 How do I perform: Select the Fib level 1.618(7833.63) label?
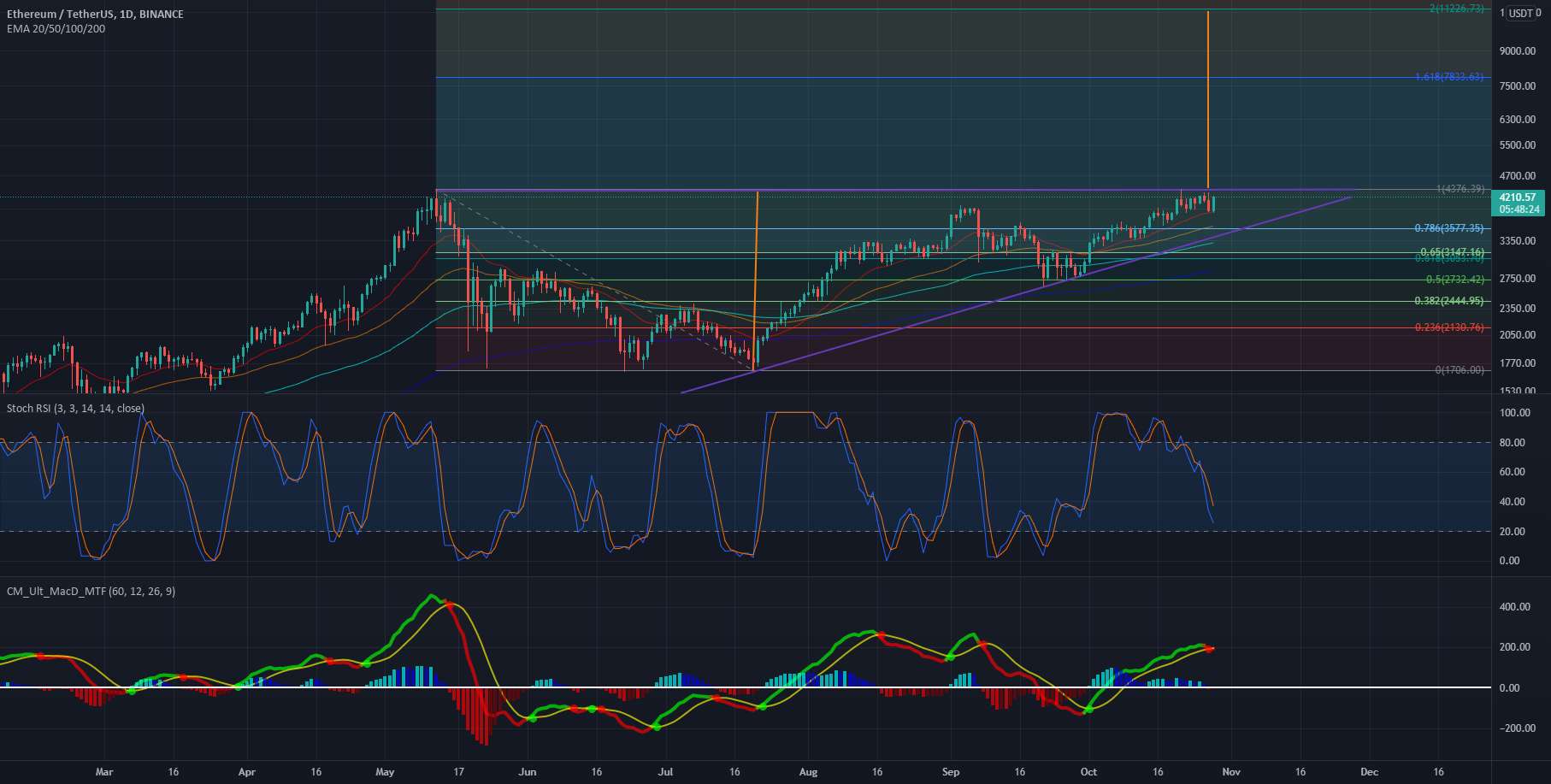1450,77
